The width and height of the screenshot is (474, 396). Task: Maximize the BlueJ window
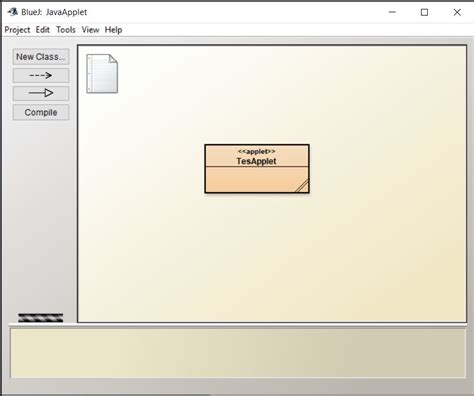click(424, 12)
